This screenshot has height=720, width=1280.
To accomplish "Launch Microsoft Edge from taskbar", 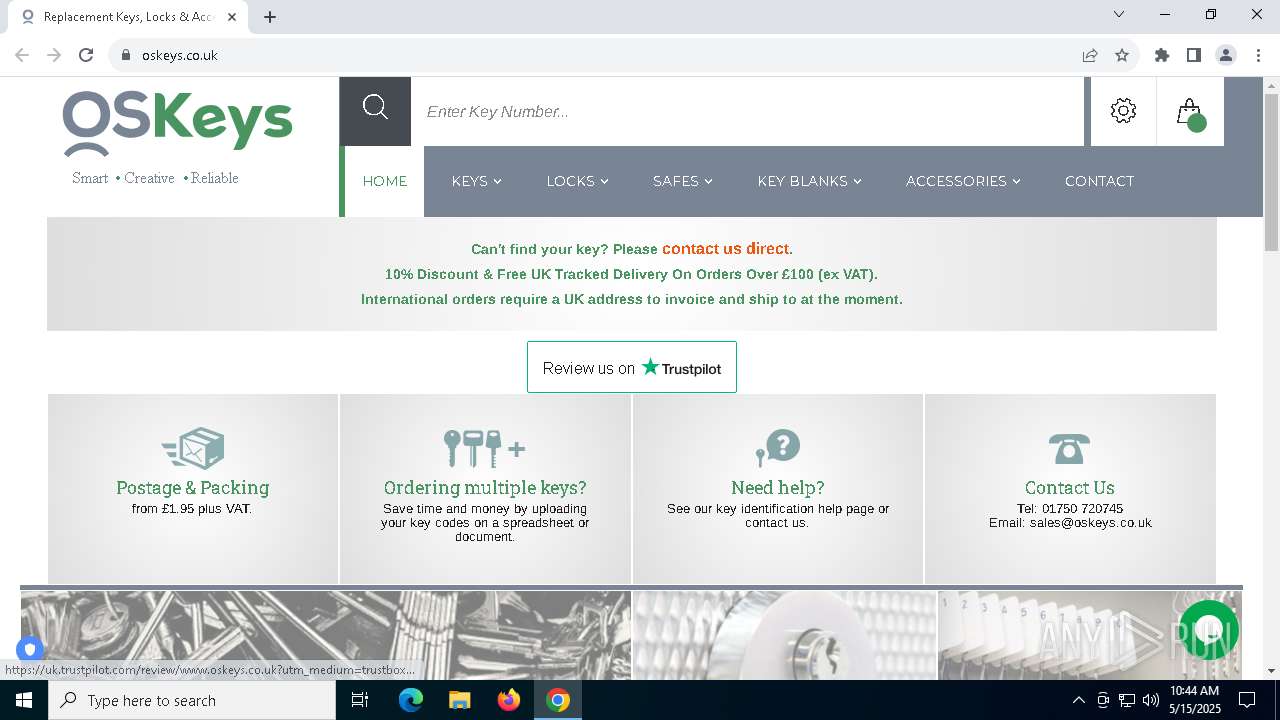I will click(x=411, y=700).
